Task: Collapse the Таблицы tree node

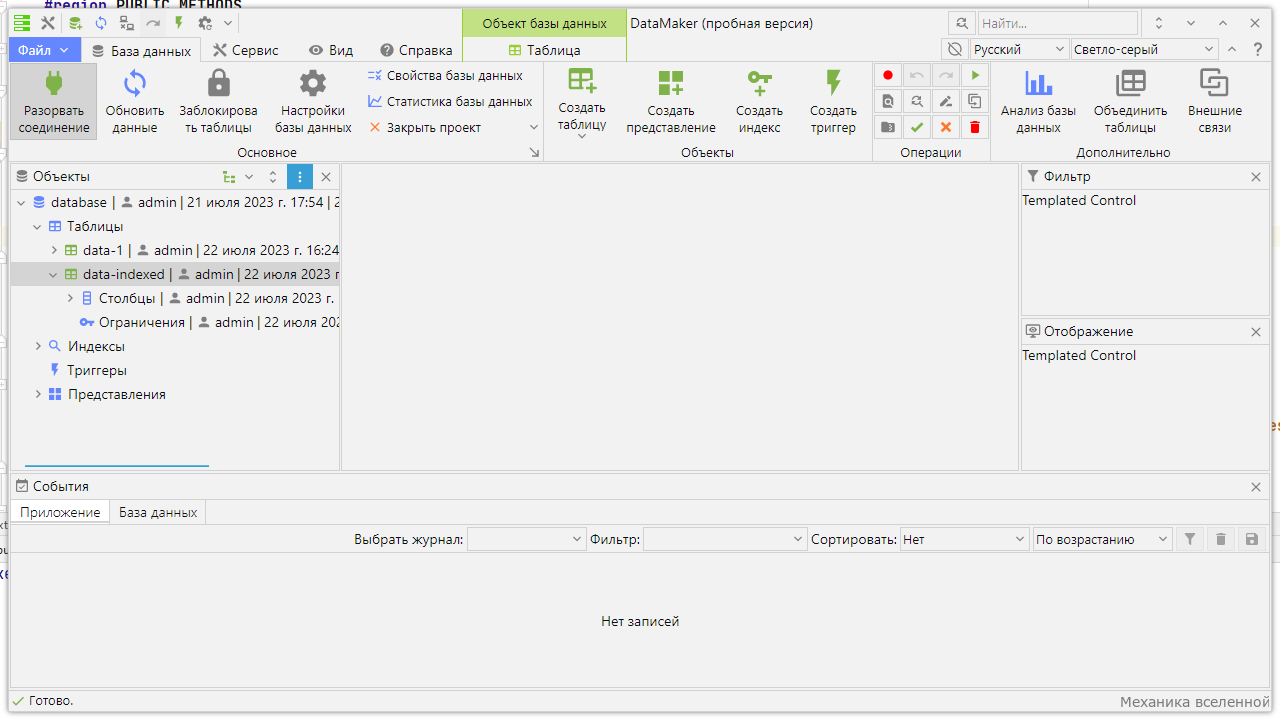Action: tap(37, 227)
